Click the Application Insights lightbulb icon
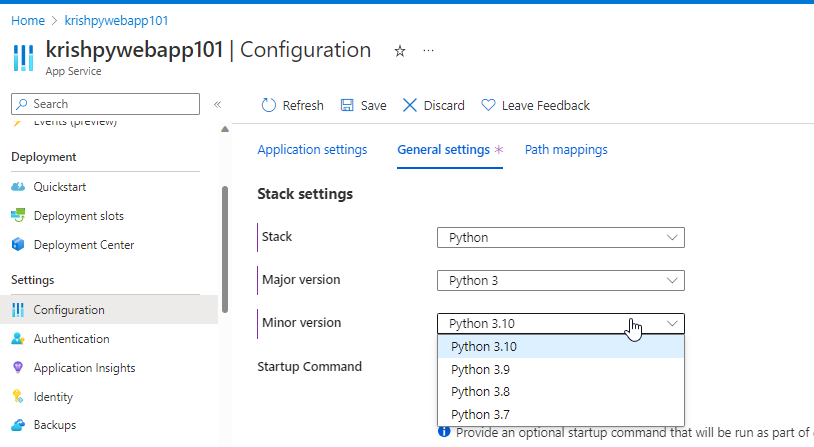 pos(18,368)
